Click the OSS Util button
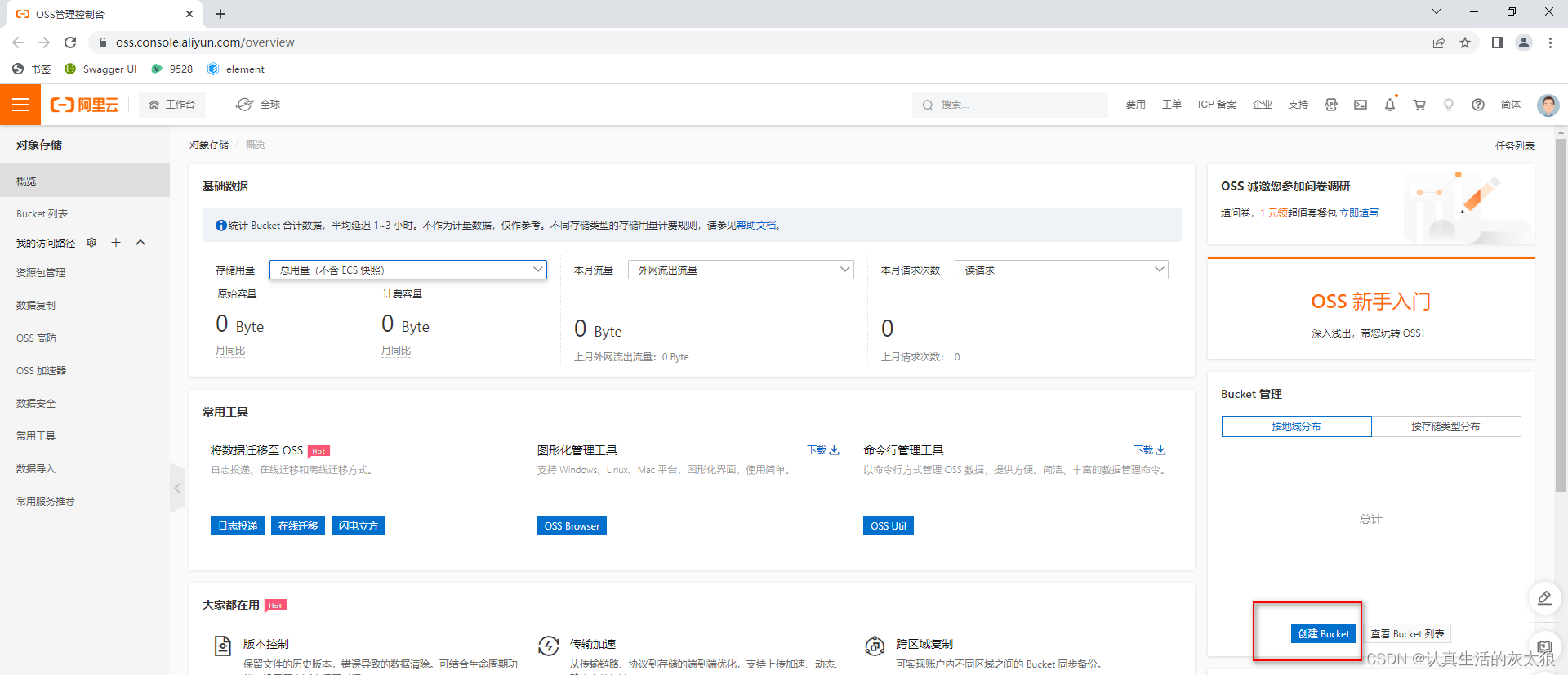The image size is (1568, 675). 889,525
